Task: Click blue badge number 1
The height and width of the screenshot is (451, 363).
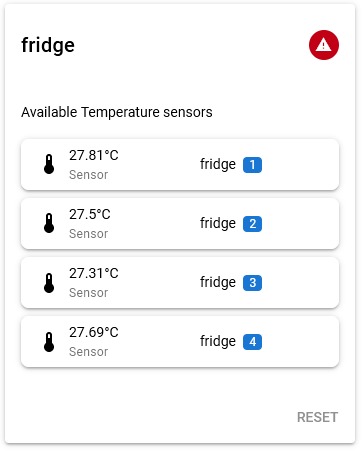Action: [x=252, y=165]
